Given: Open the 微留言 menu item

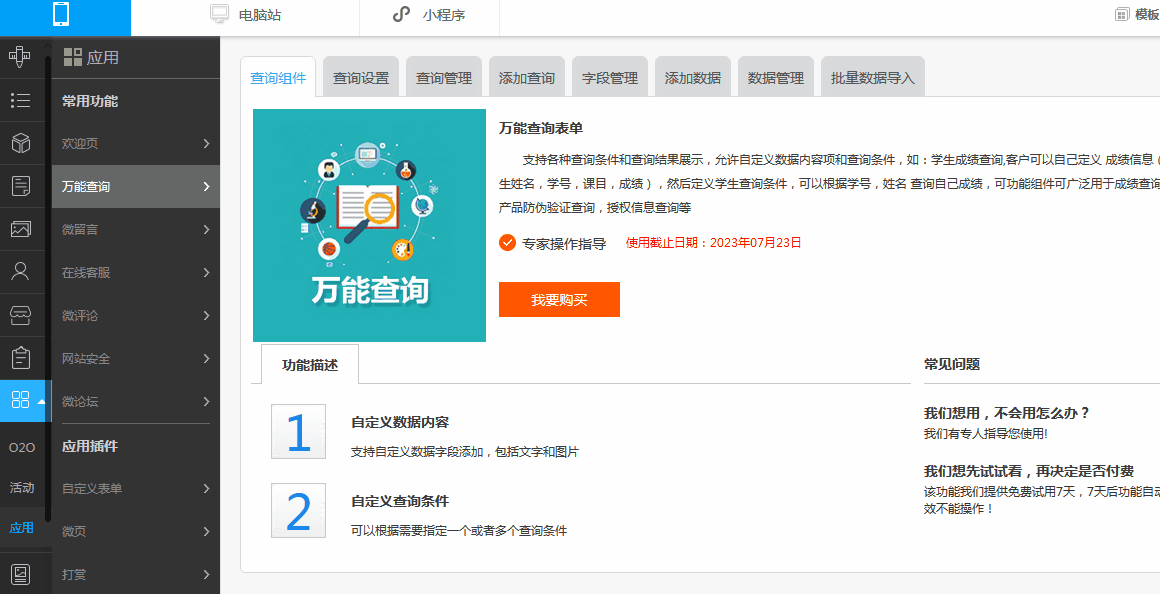Looking at the screenshot, I should coord(136,229).
